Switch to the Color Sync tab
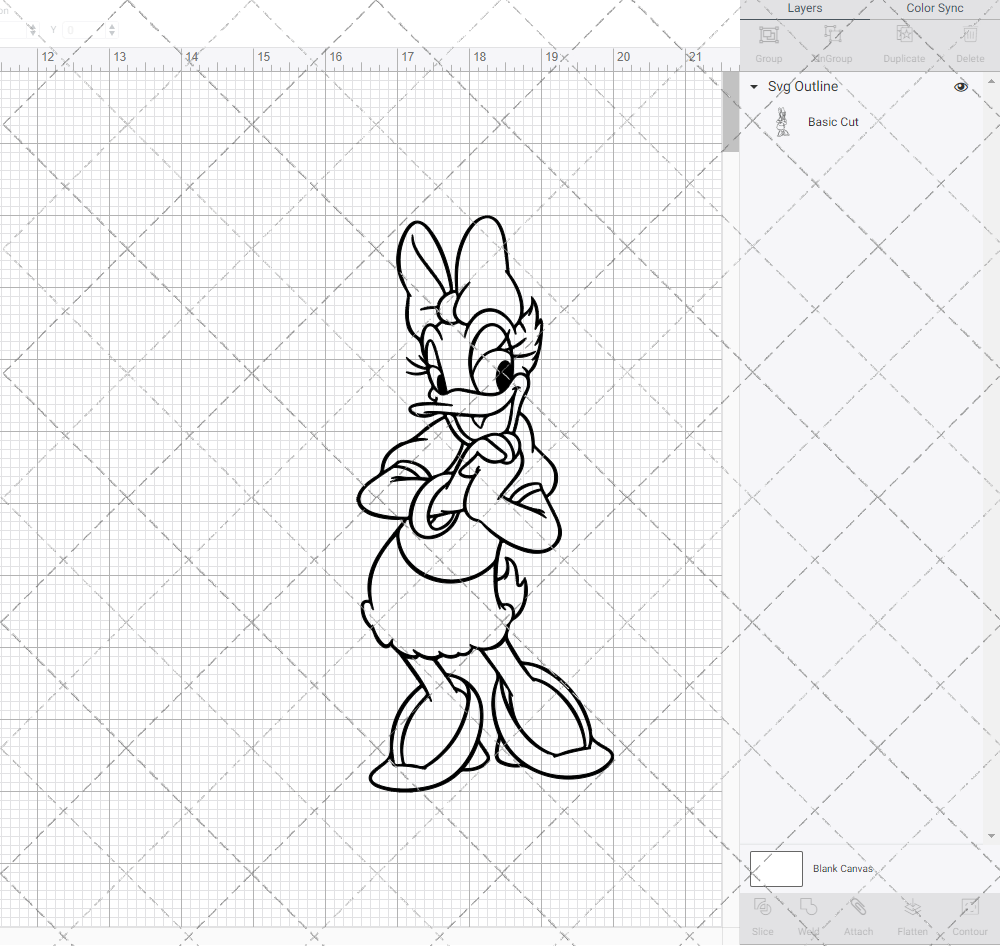 point(934,8)
